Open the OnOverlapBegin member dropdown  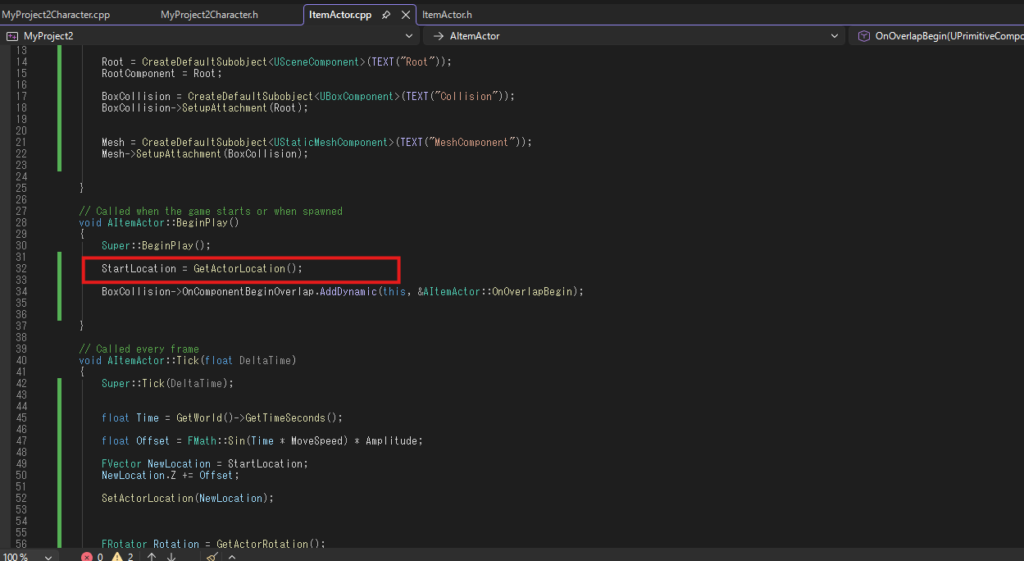[x=945, y=36]
